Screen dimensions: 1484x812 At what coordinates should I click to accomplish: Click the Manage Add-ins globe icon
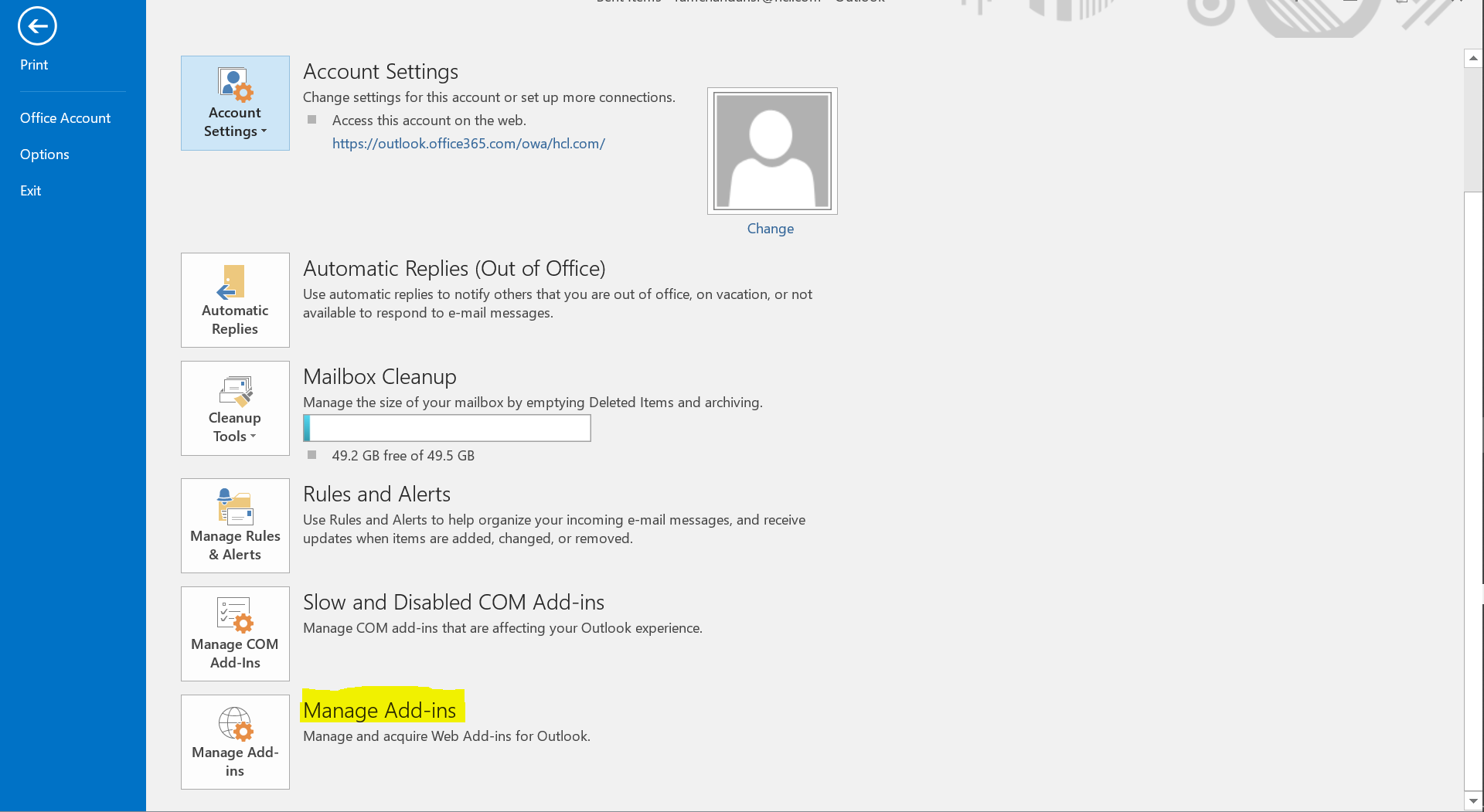[x=234, y=725]
